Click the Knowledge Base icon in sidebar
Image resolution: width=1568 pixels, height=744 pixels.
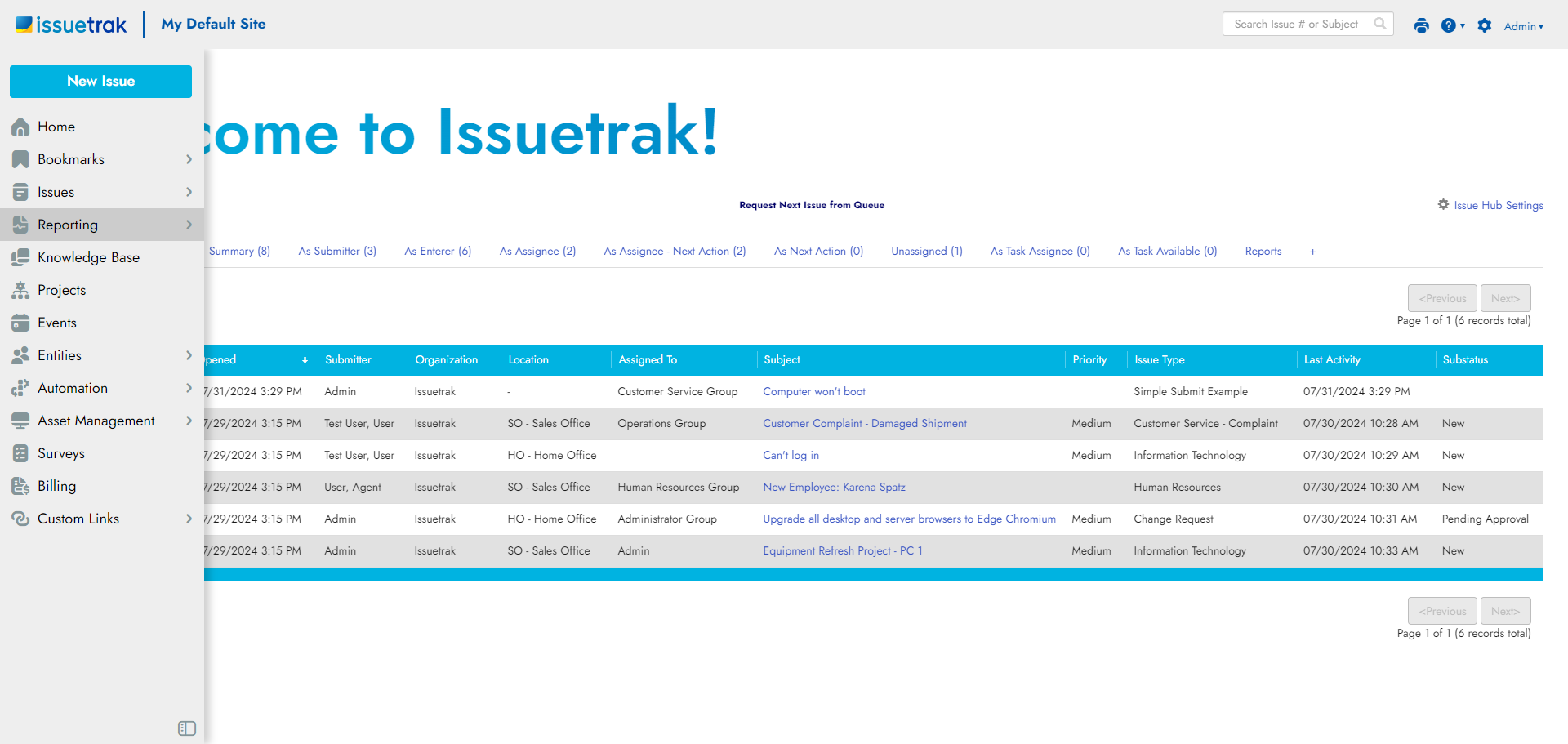coord(20,257)
